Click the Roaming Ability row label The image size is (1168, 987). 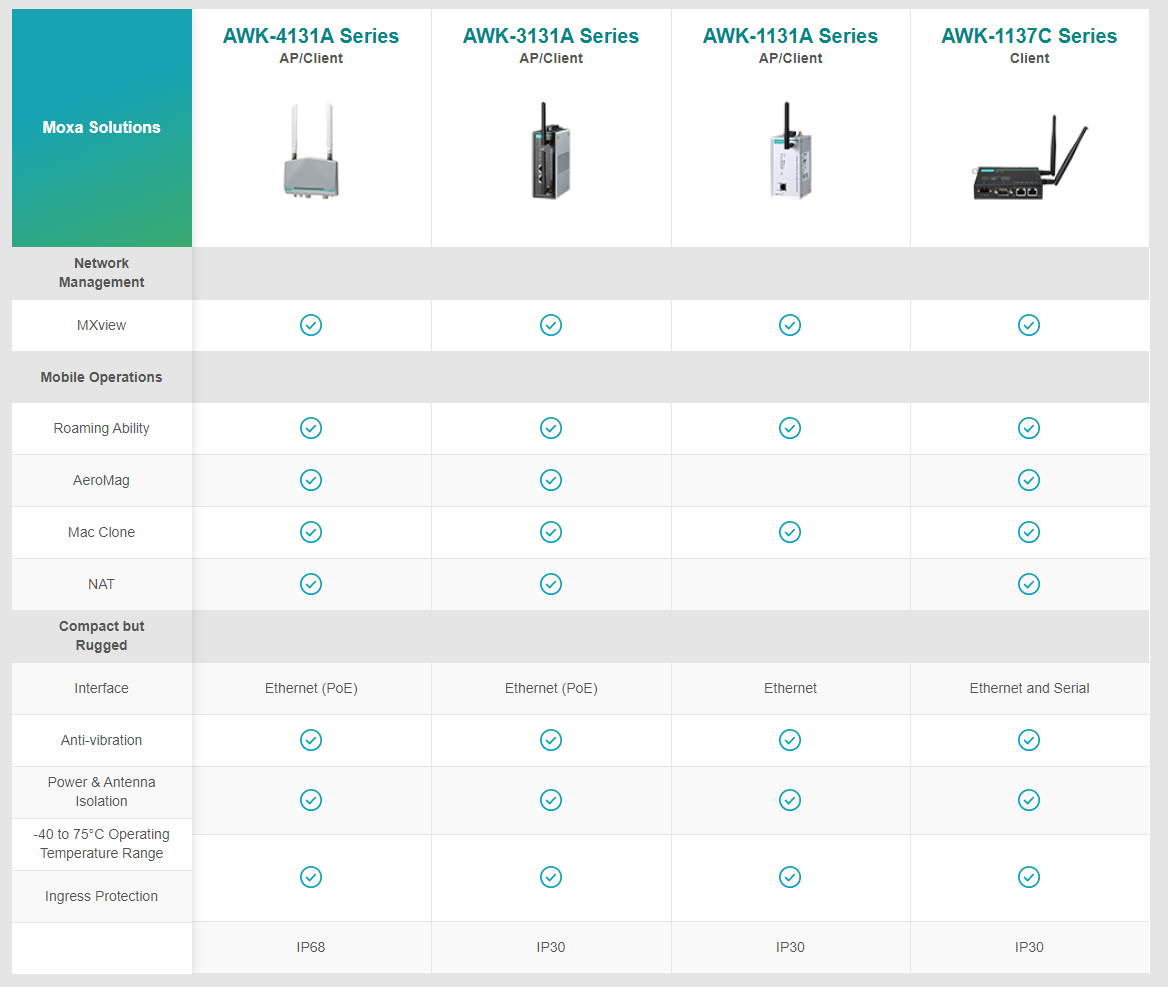(x=101, y=428)
